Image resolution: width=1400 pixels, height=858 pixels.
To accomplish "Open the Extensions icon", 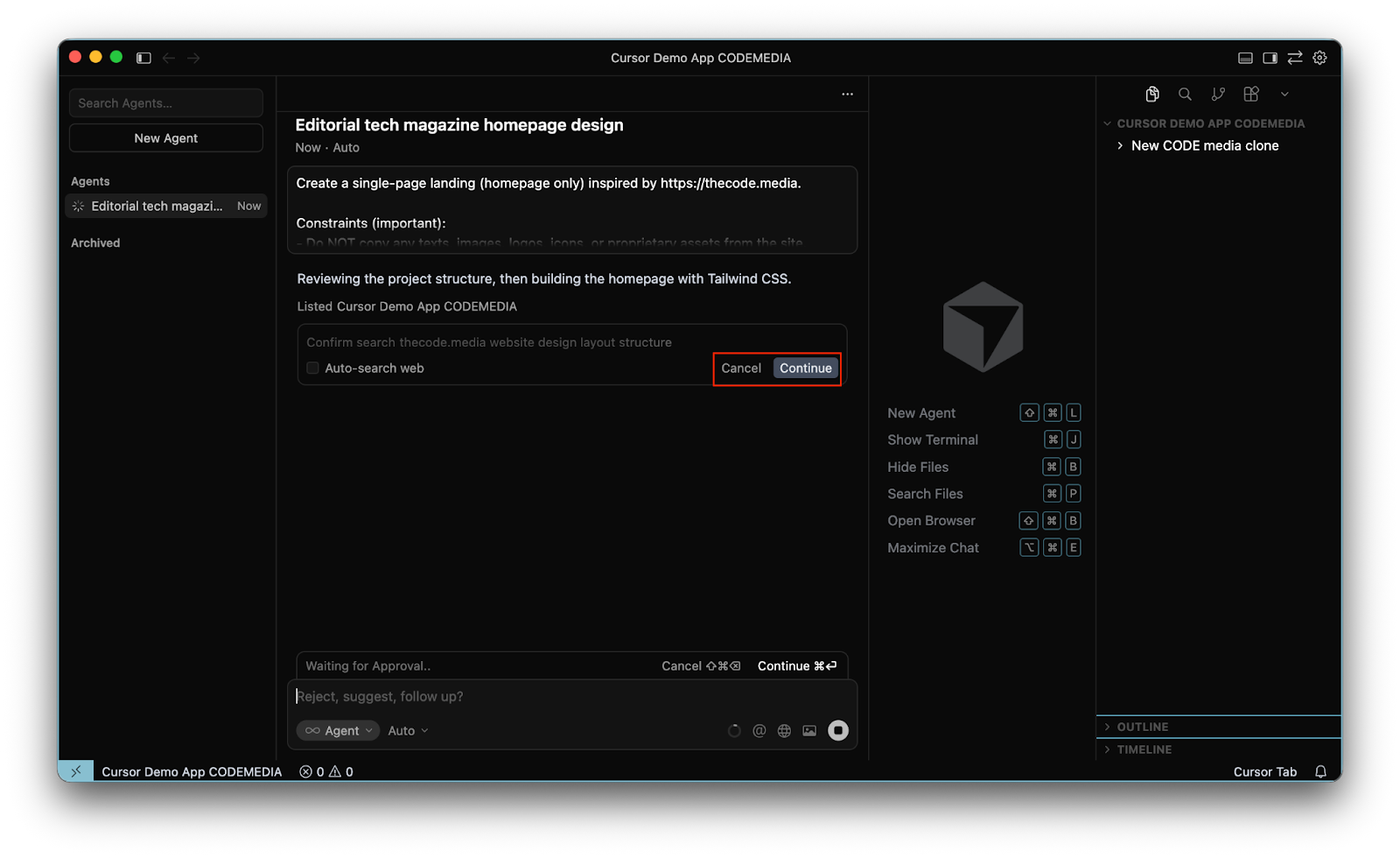I will coord(1251,94).
